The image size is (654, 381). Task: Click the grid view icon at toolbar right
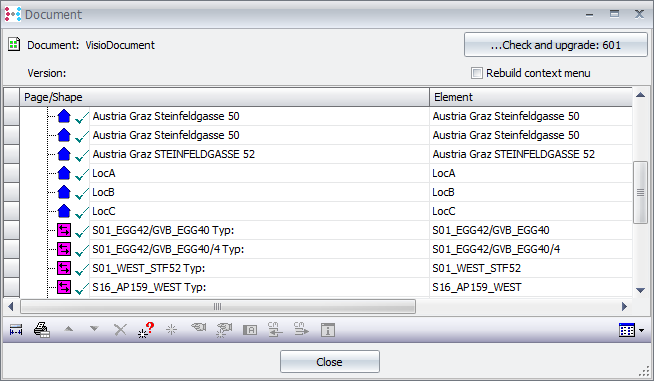tap(627, 330)
